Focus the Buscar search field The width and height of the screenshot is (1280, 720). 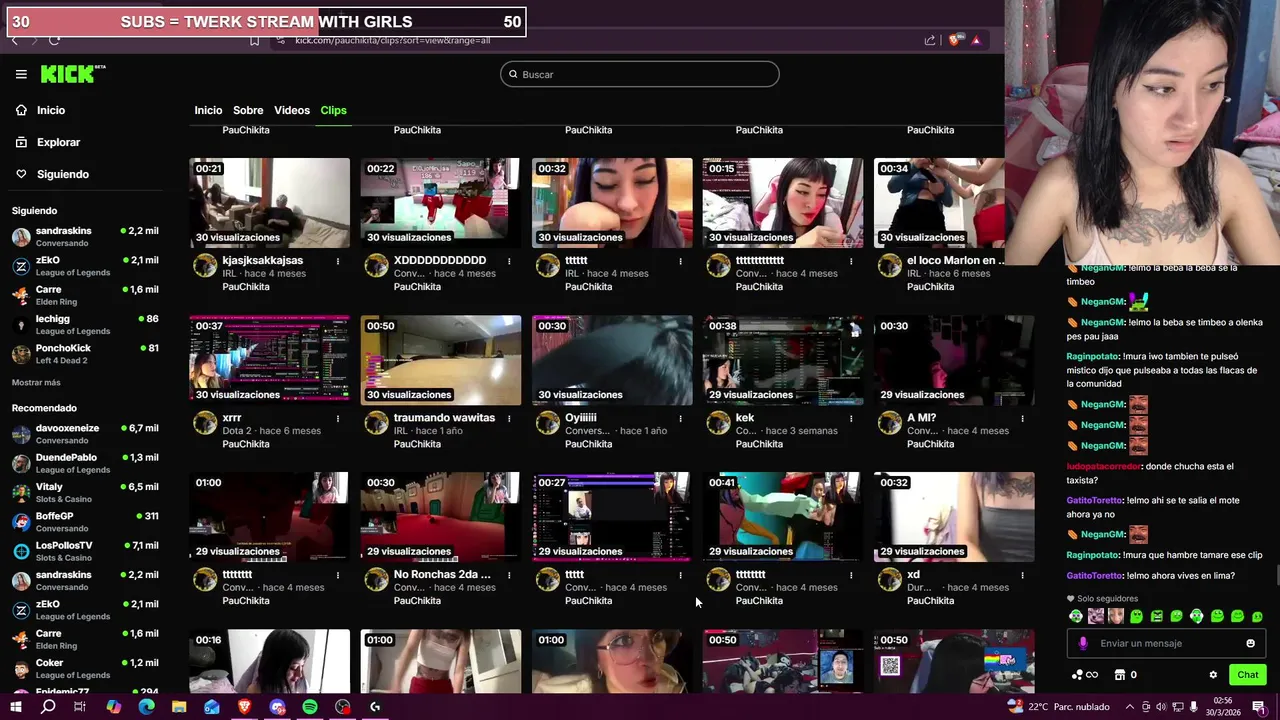pyautogui.click(x=640, y=74)
